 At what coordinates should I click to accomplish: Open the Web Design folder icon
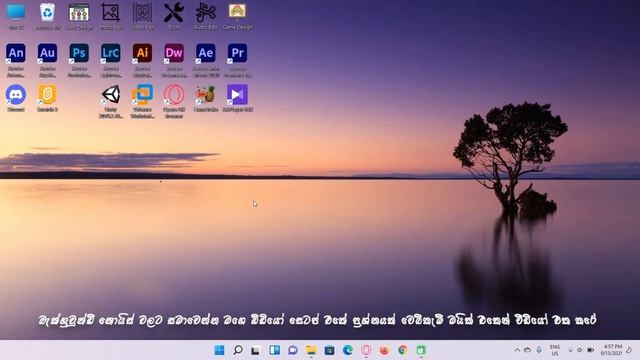click(x=79, y=16)
